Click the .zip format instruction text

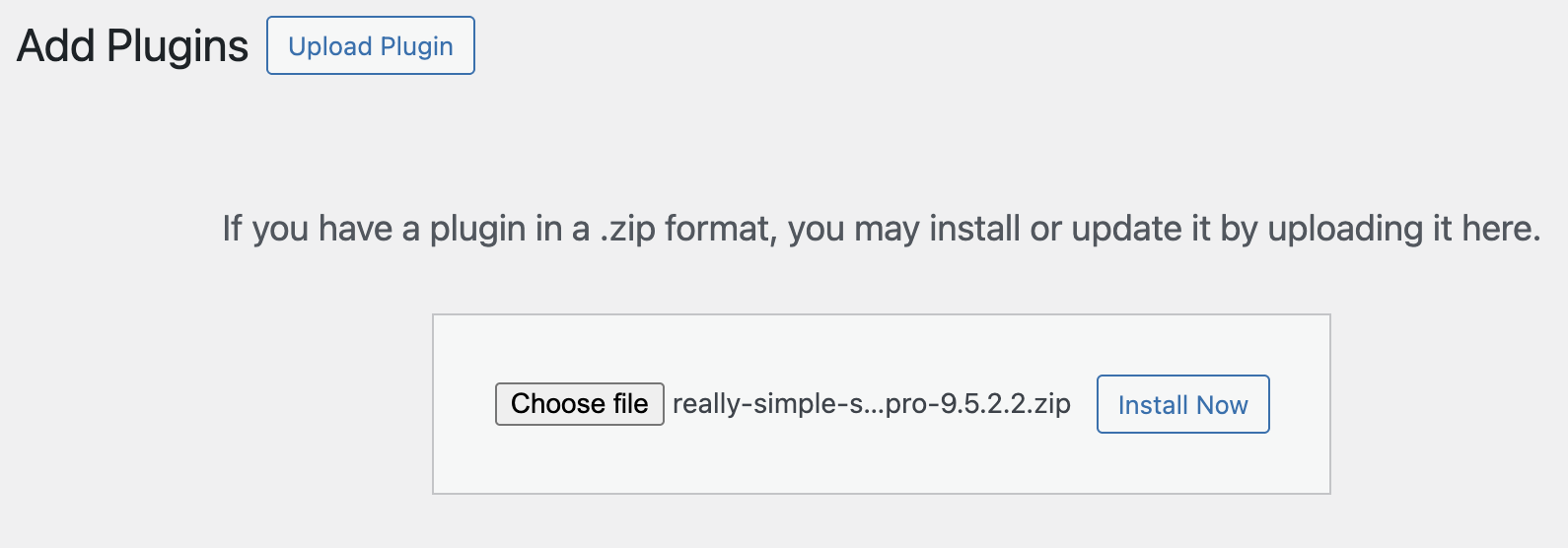pos(881,229)
